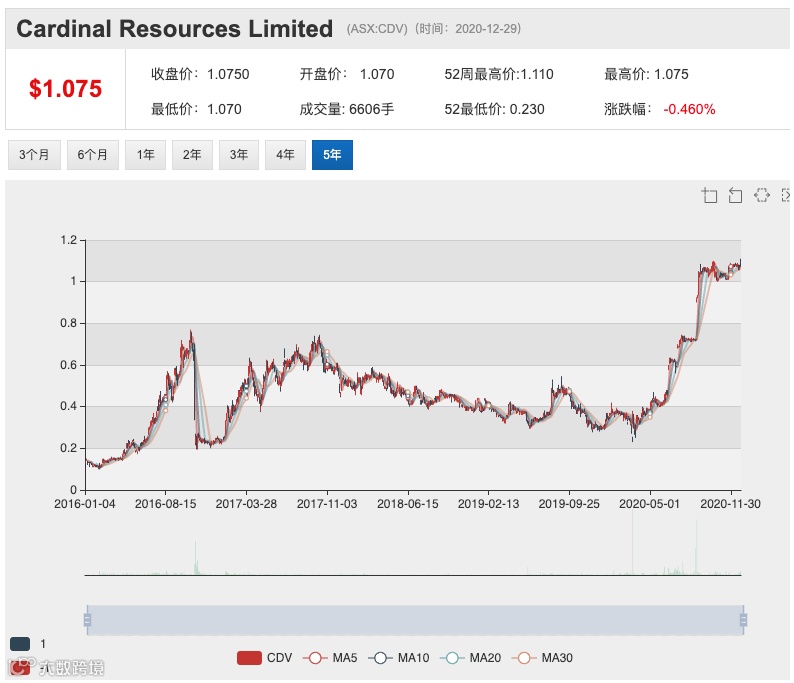This screenshot has height=683, width=794.
Task: Click the zoom reset back arrow icon
Action: click(735, 195)
